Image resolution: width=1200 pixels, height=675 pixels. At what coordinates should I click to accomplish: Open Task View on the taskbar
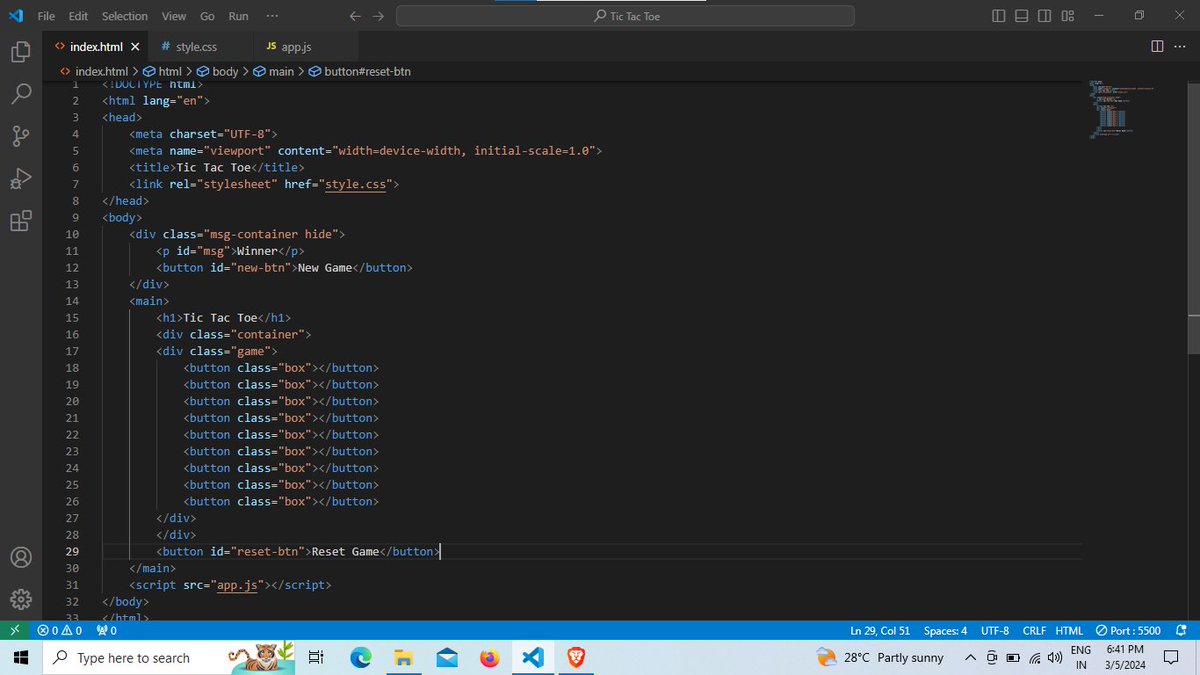(316, 657)
